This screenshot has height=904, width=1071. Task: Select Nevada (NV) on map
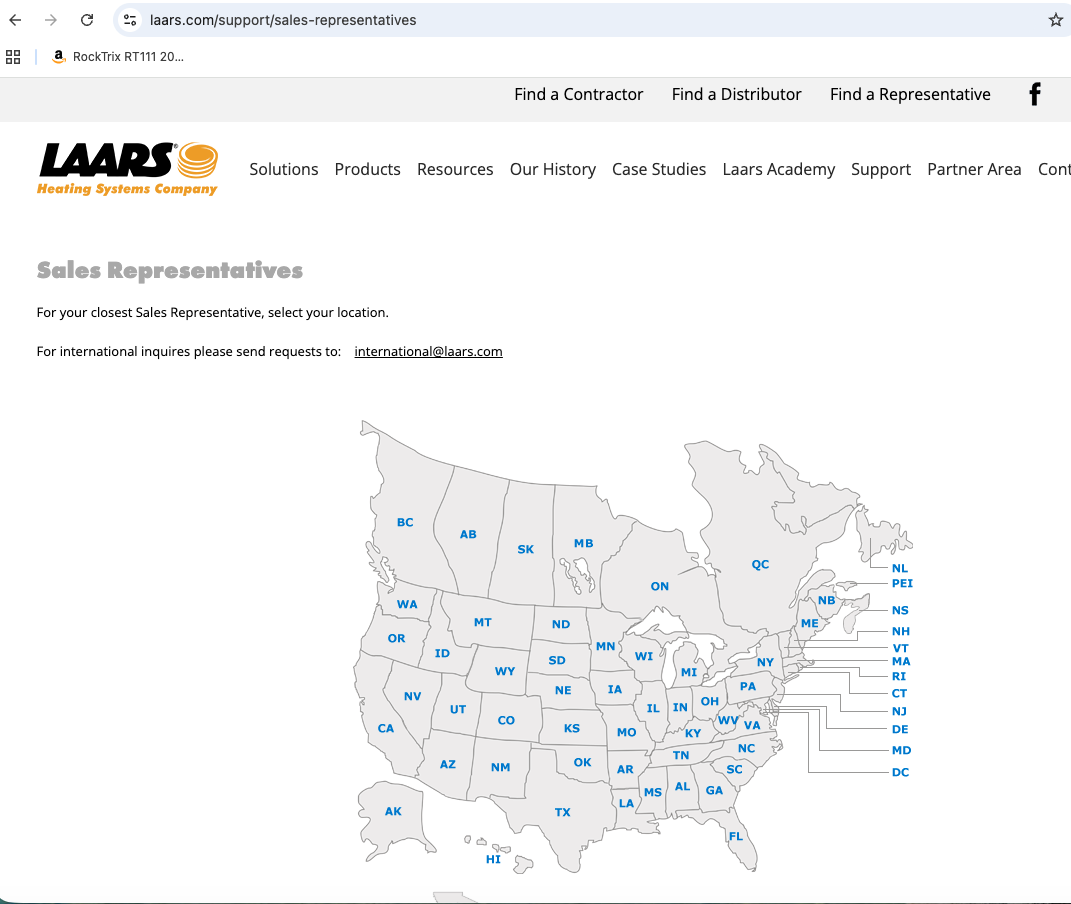(413, 696)
